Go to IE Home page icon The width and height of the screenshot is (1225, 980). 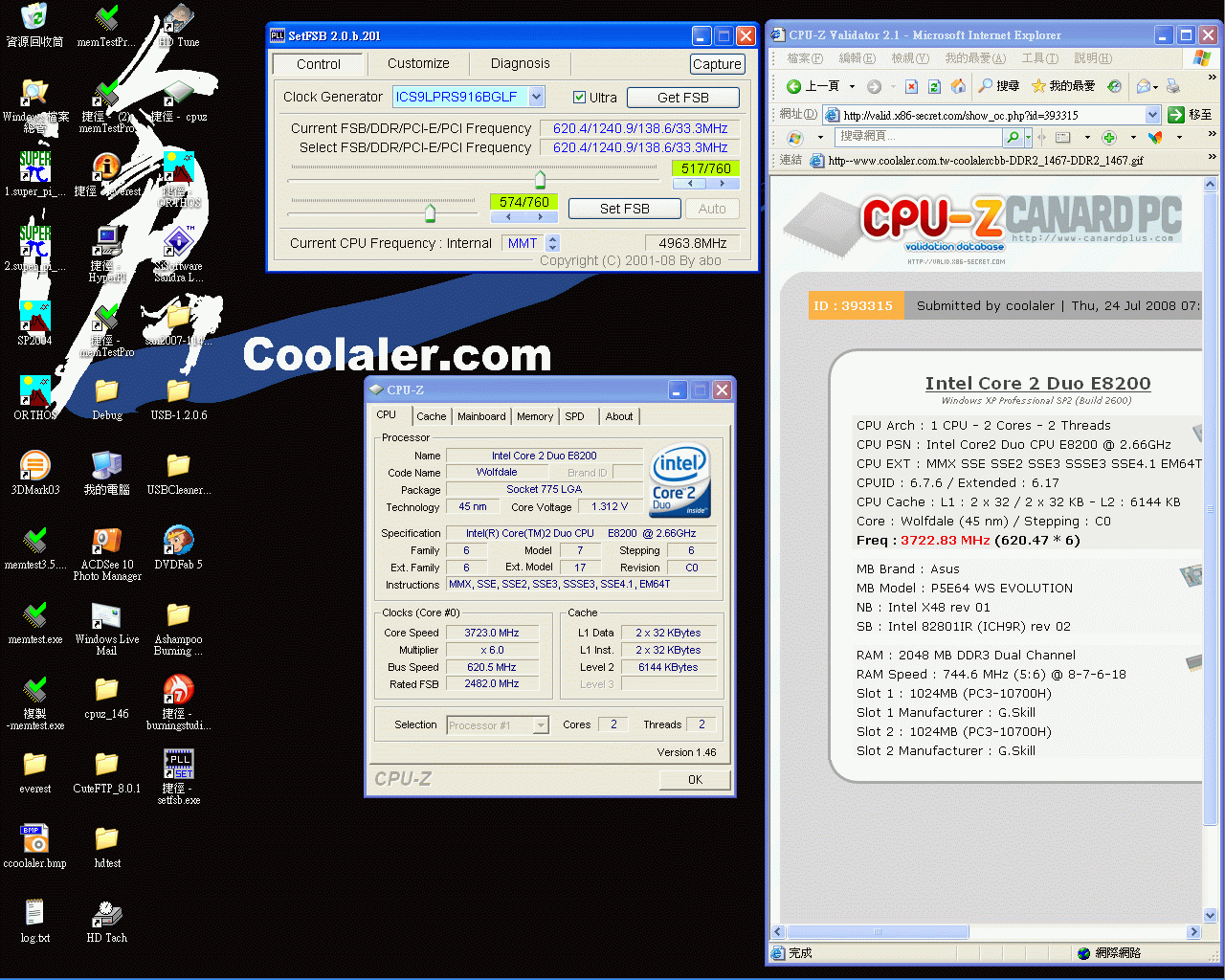point(958,86)
